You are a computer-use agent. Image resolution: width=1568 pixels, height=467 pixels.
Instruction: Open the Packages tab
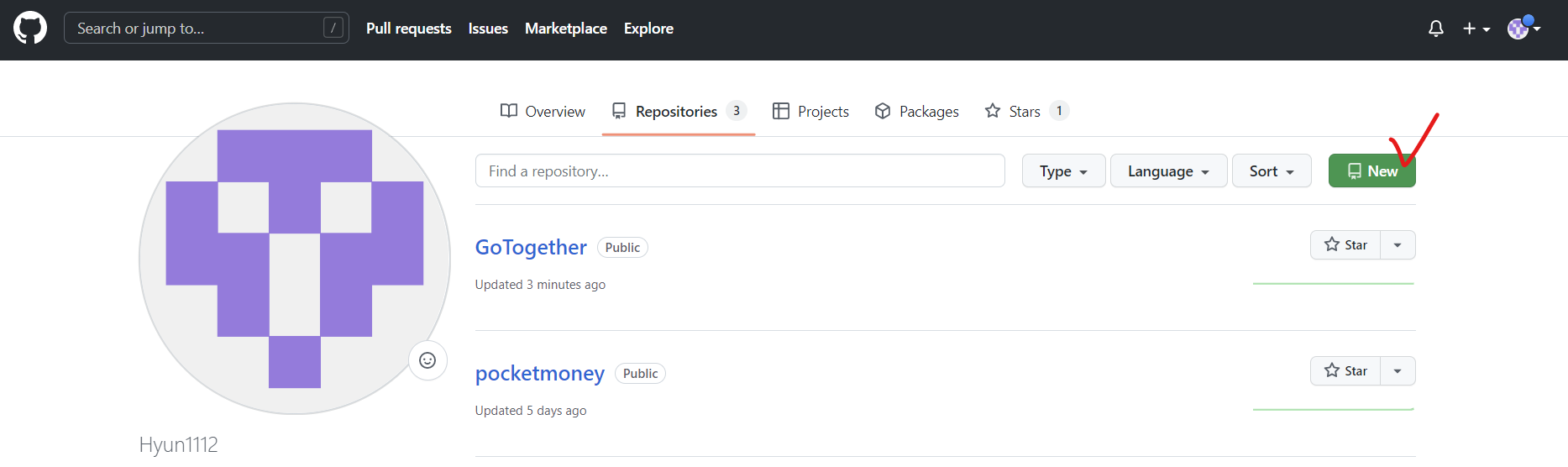click(x=916, y=111)
